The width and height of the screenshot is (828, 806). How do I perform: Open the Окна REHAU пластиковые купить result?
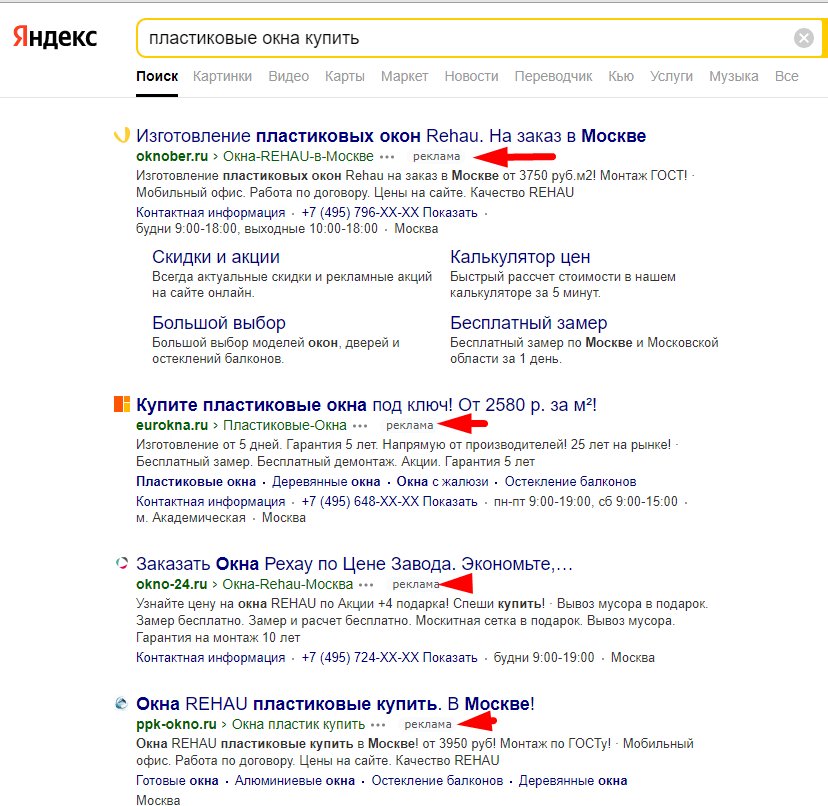click(x=335, y=704)
